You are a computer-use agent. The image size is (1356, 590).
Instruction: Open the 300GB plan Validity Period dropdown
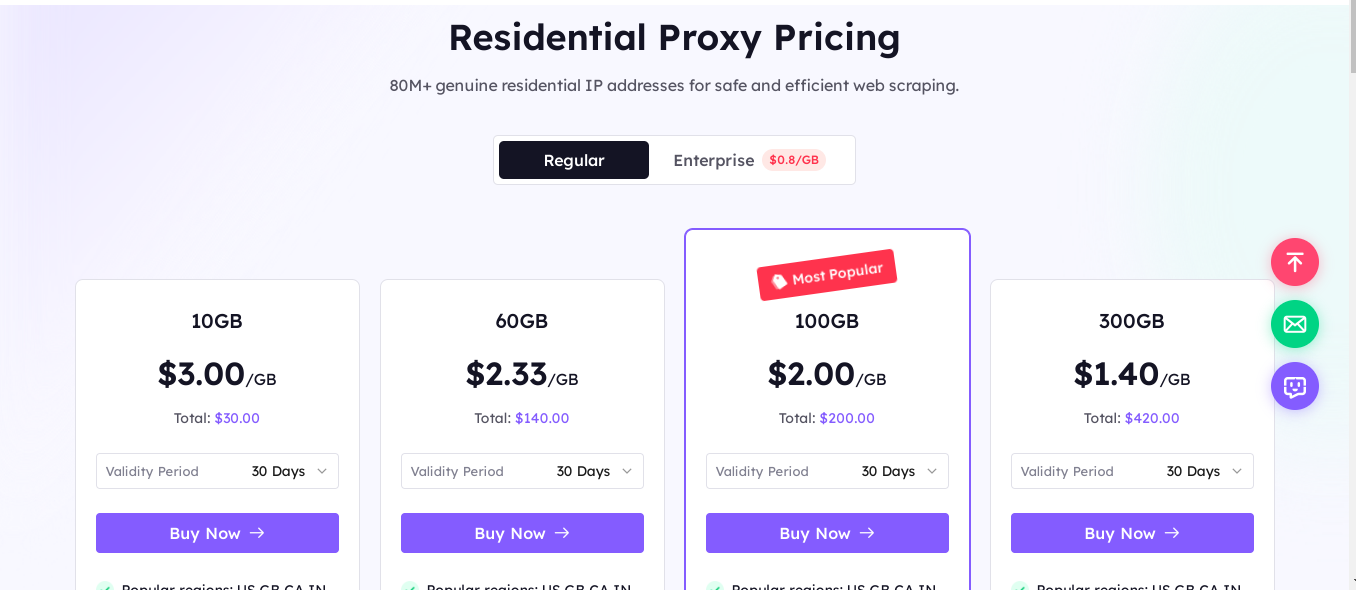[x=1132, y=471]
